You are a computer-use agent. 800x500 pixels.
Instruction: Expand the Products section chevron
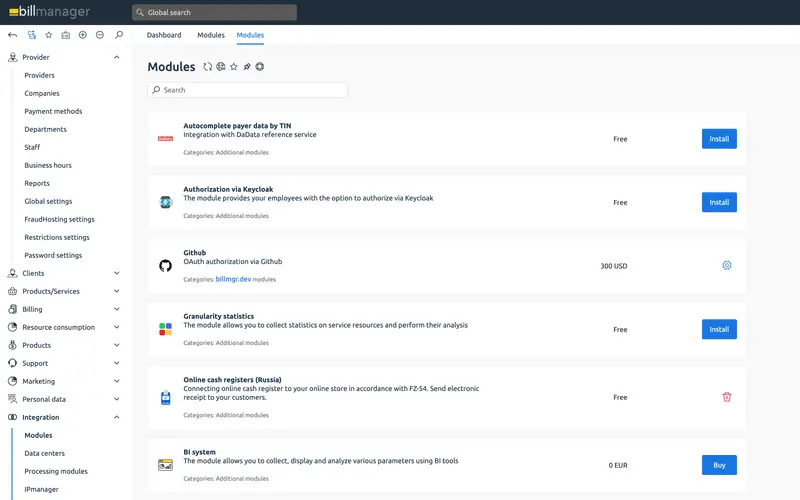(116, 345)
